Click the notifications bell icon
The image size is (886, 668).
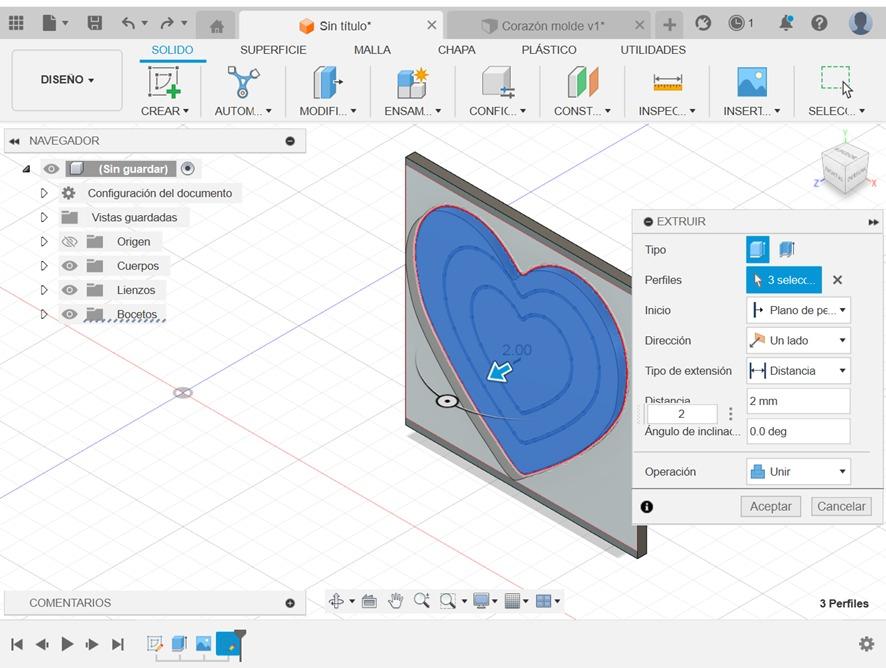pos(786,23)
